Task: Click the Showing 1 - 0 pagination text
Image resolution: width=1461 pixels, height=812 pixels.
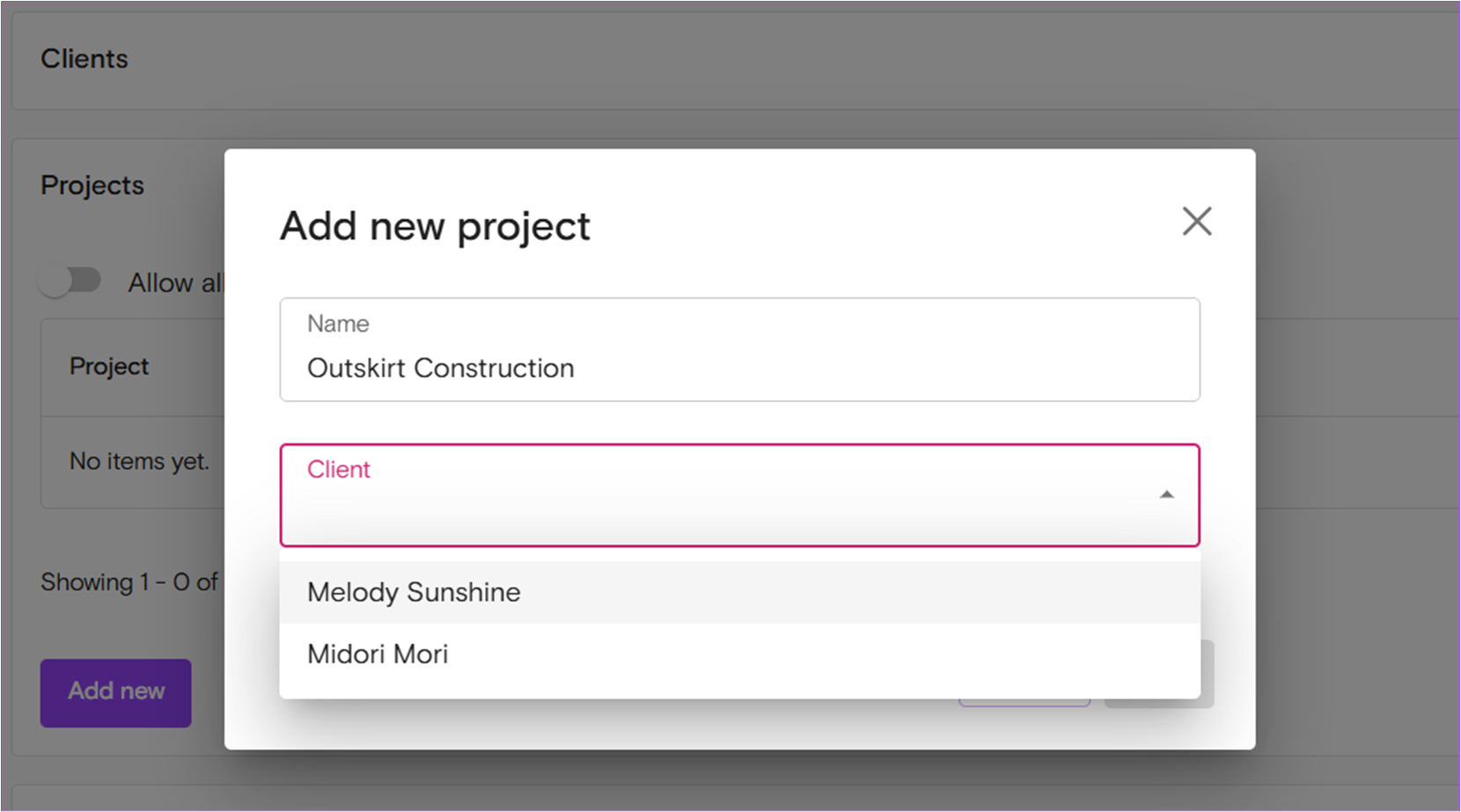Action: point(129,582)
